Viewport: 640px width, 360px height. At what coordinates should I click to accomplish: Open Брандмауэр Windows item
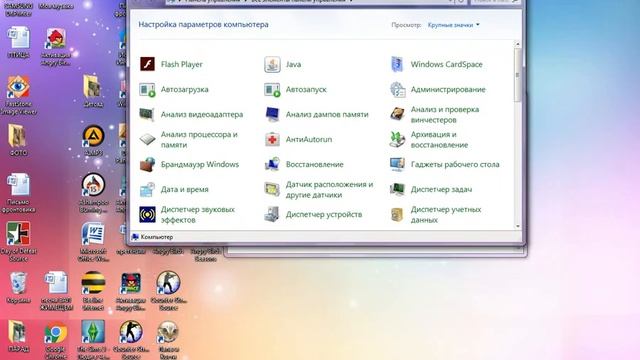[x=189, y=164]
